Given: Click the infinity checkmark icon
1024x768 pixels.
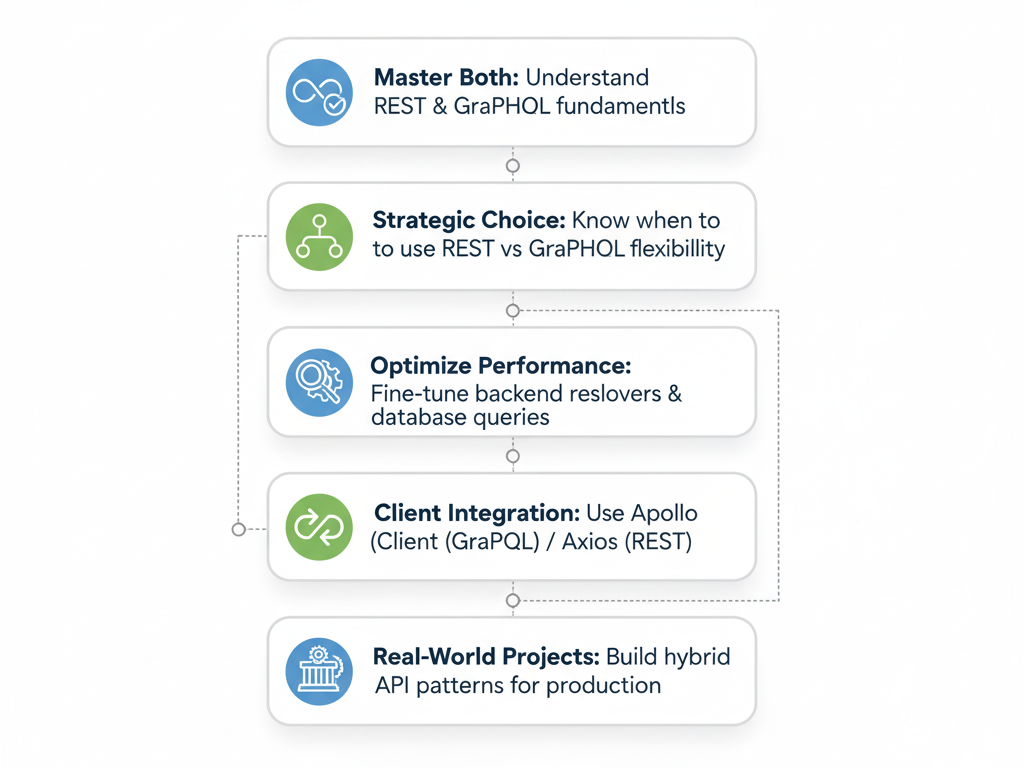Looking at the screenshot, I should (x=319, y=93).
